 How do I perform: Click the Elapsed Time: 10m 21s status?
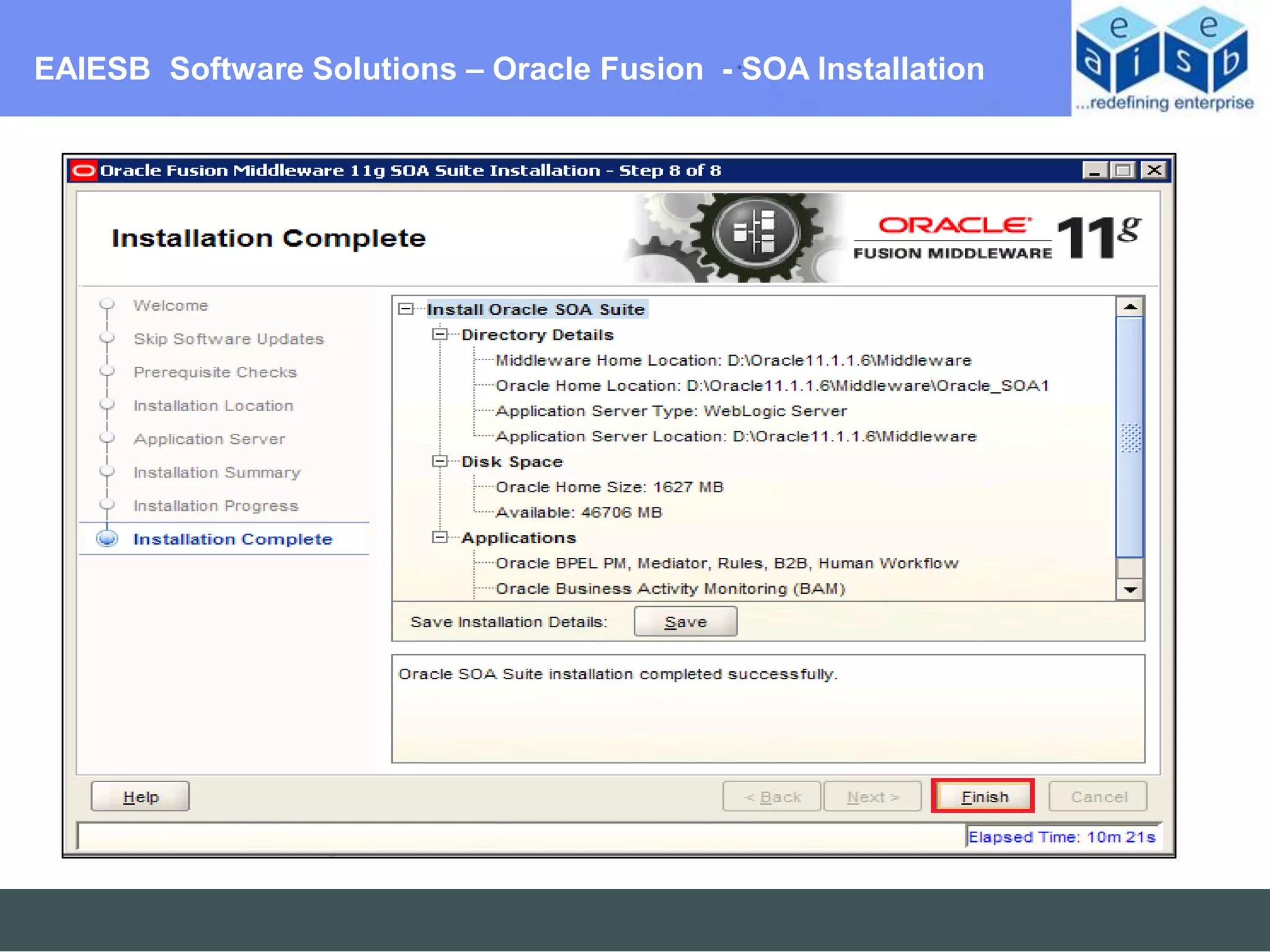[x=1062, y=837]
